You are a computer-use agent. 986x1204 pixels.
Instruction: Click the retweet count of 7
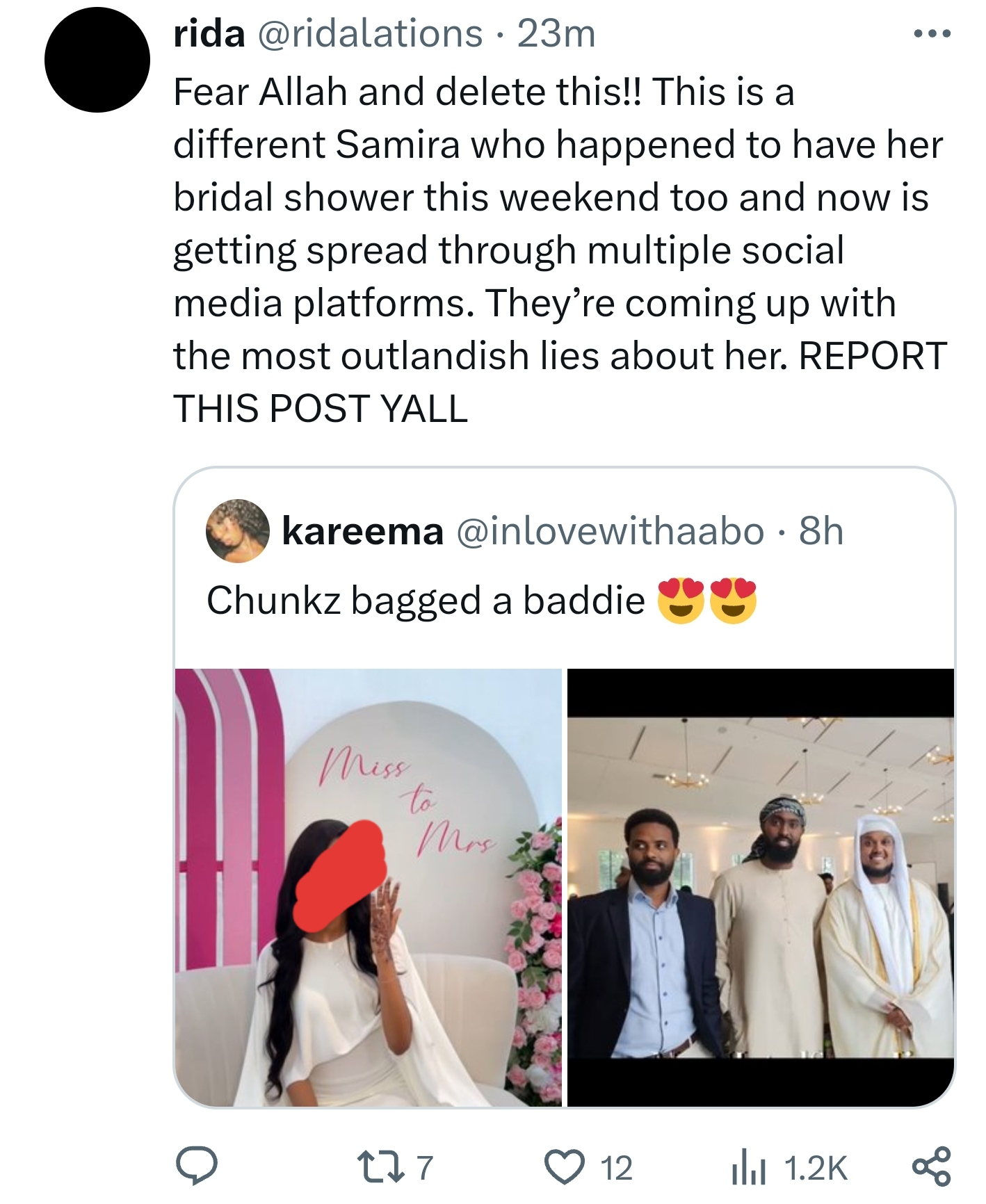(x=425, y=1168)
